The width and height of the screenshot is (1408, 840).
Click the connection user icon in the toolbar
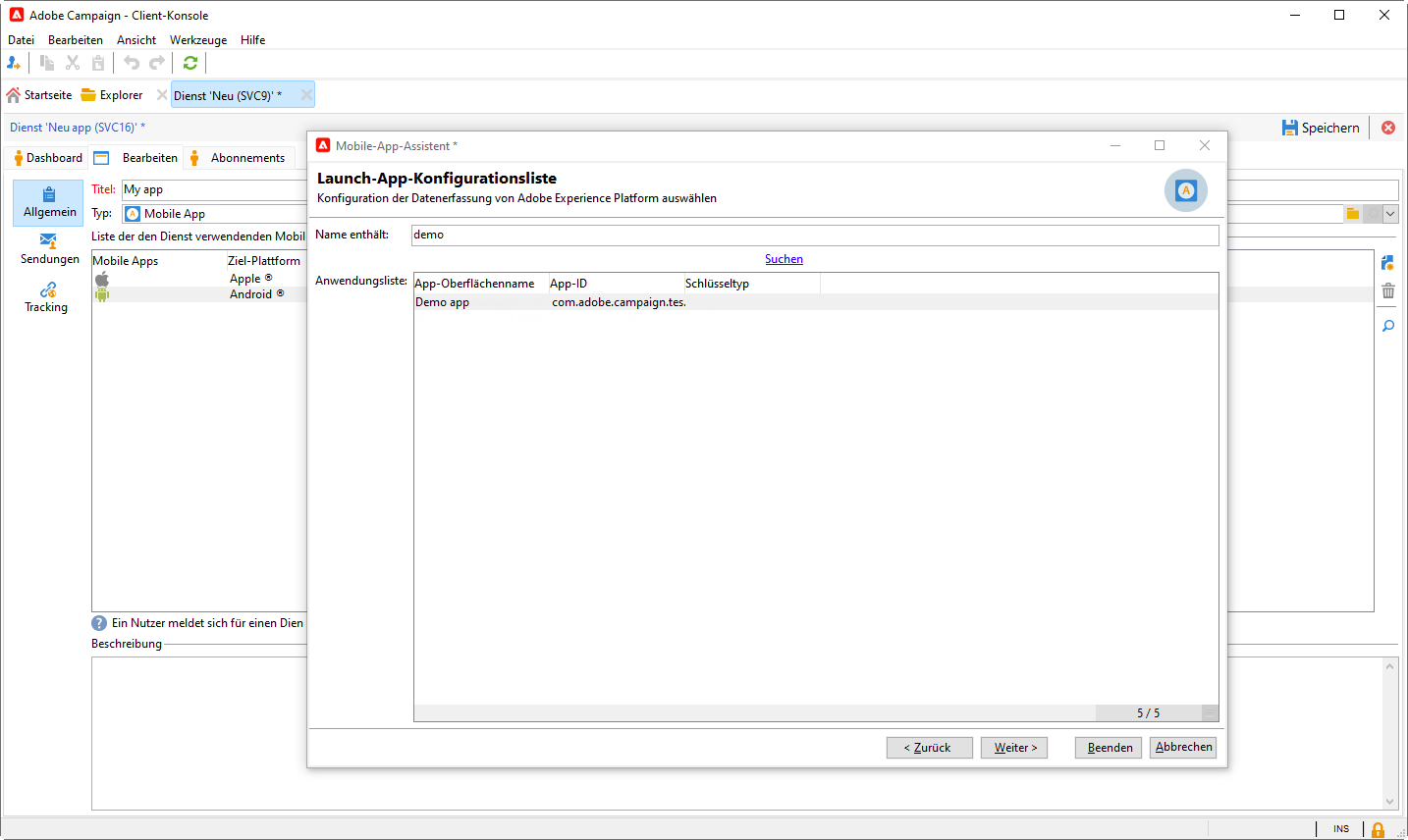pyautogui.click(x=14, y=63)
